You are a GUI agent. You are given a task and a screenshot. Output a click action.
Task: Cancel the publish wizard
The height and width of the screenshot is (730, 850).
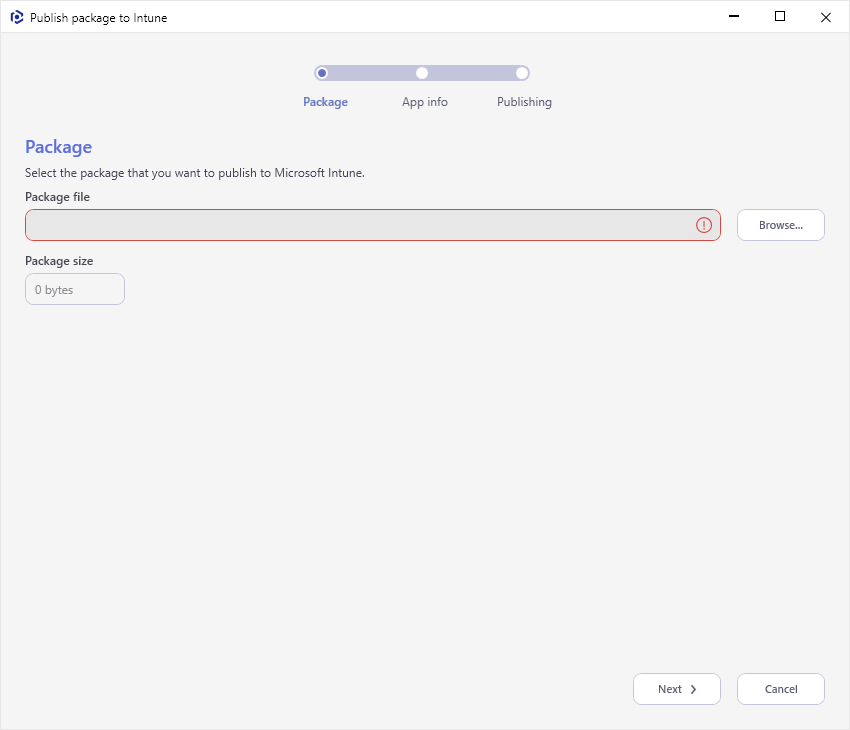(781, 689)
